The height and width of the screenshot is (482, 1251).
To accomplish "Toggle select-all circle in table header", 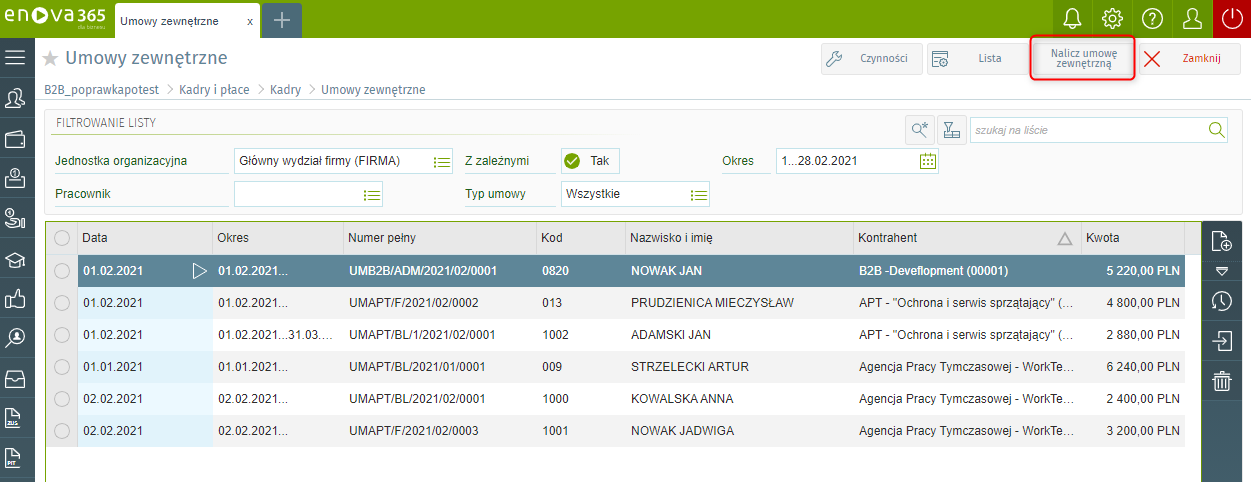I will point(62,238).
